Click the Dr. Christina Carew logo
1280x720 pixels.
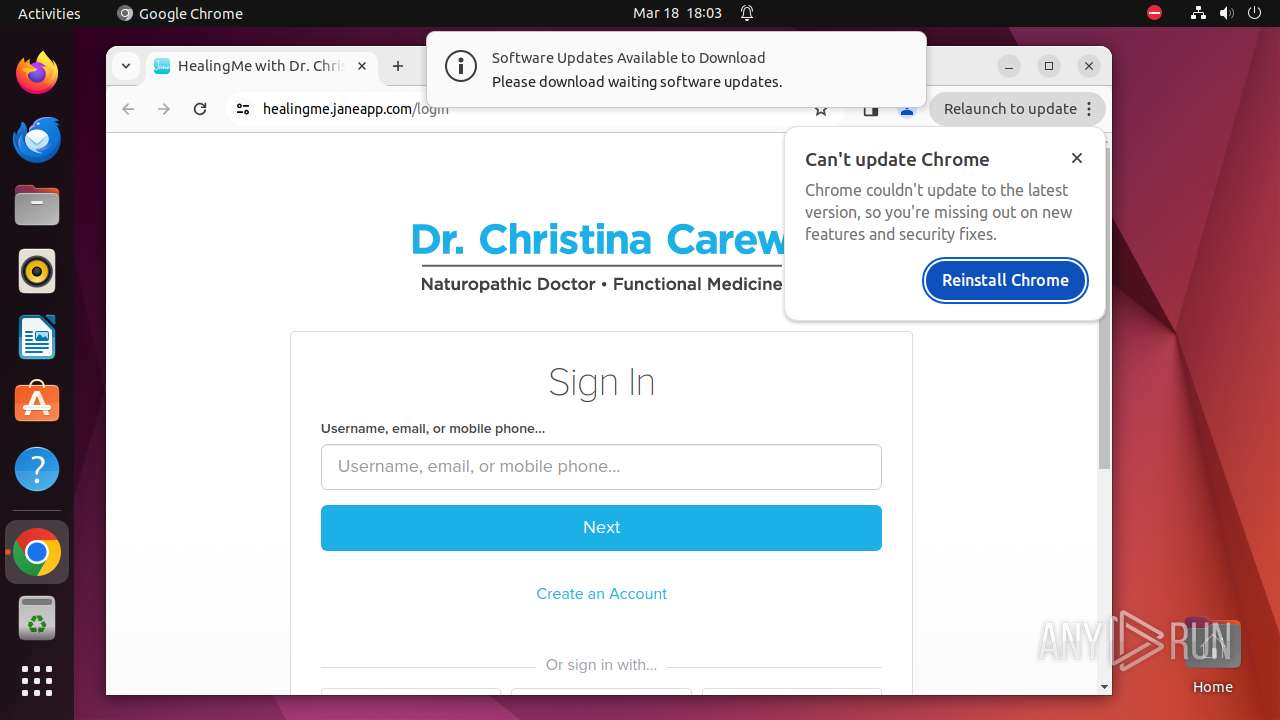pyautogui.click(x=601, y=257)
